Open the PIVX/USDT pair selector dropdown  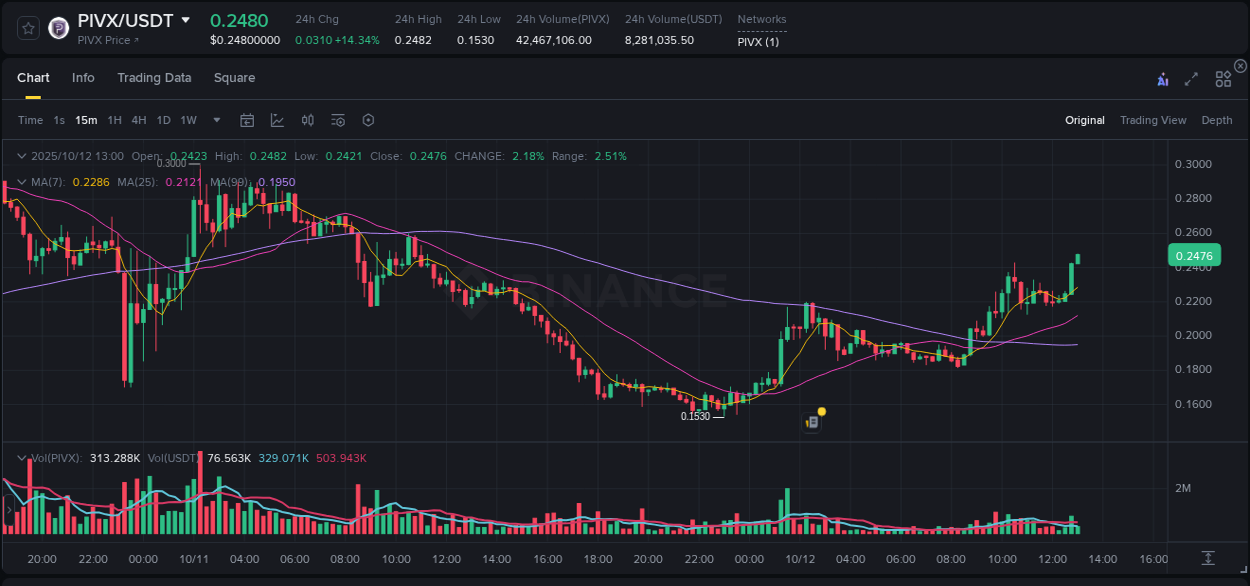[186, 19]
